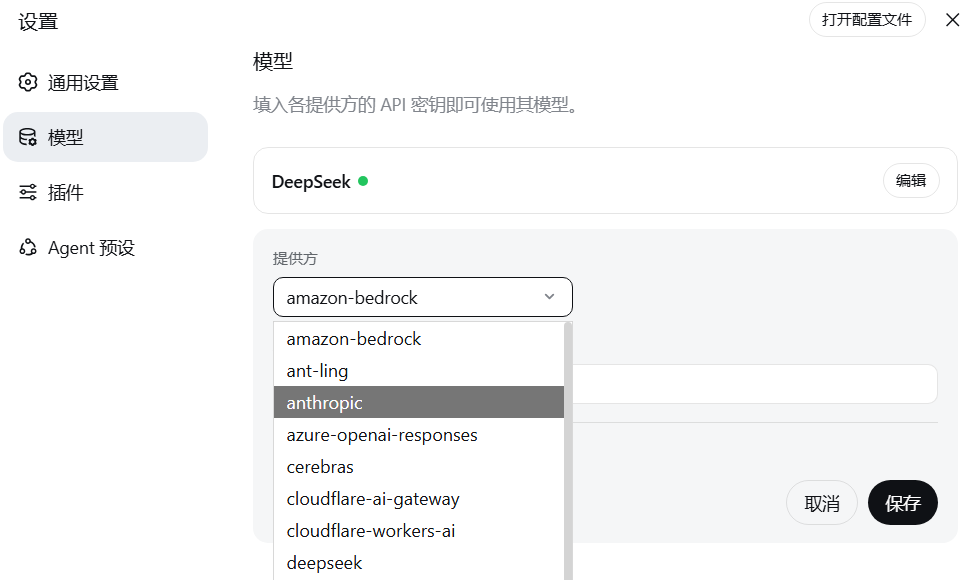The height and width of the screenshot is (580, 978).
Task: Open the Agent 预设 tab
Action: point(105,248)
